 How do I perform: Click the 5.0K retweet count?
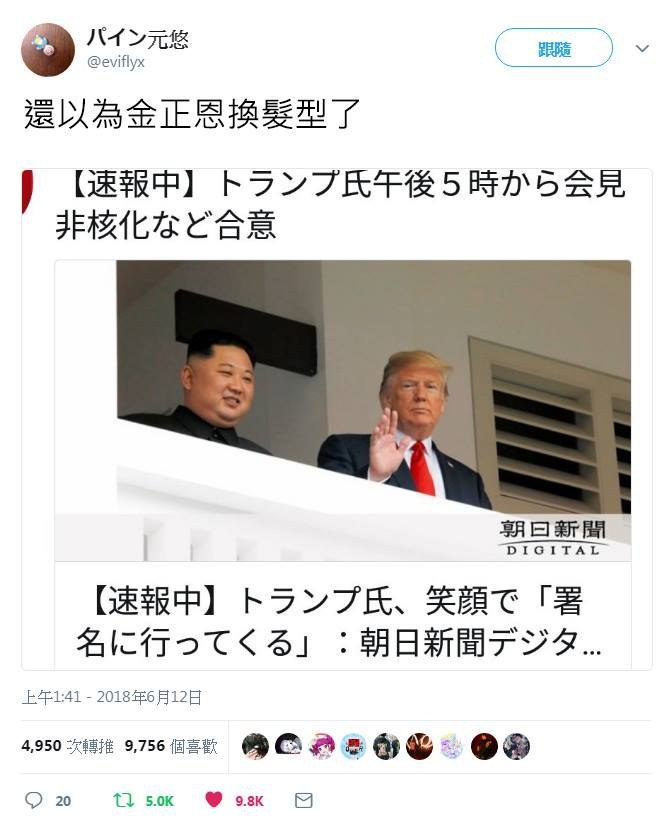pyautogui.click(x=159, y=801)
